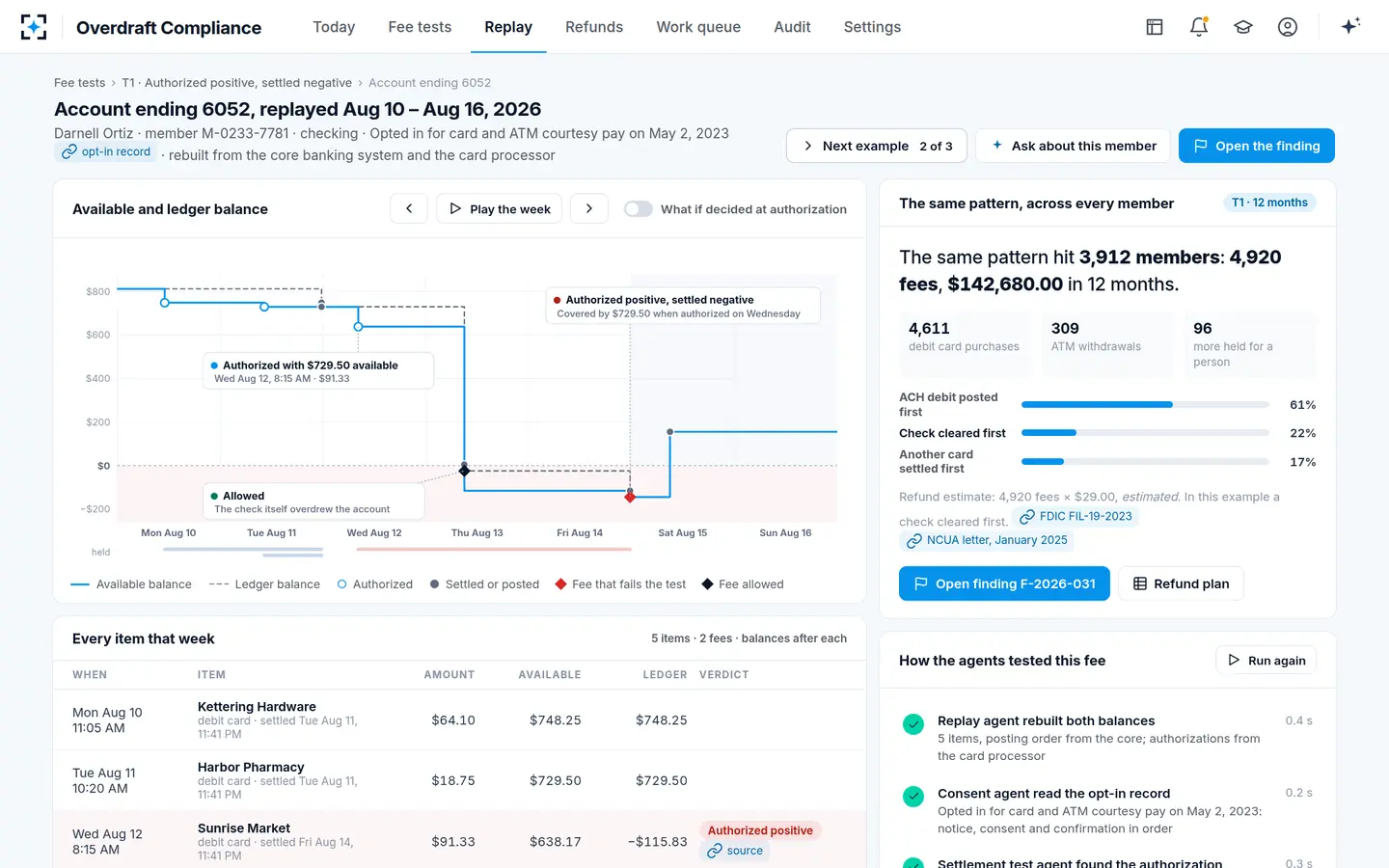Viewport: 1389px width, 868px height.
Task: Click Open finding F-2026-031
Action: pos(1004,583)
